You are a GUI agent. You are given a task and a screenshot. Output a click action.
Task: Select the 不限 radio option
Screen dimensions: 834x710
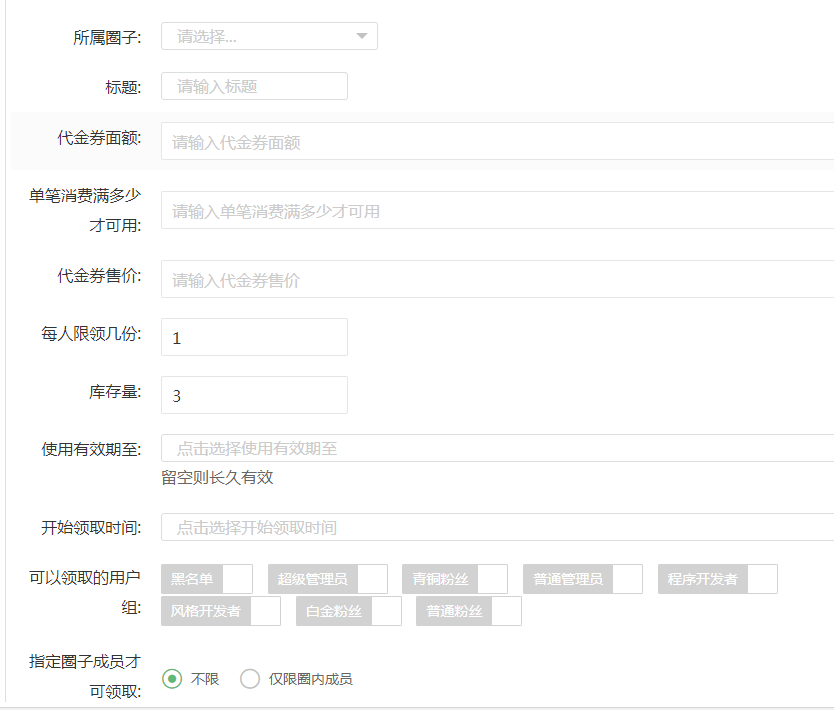[172, 679]
